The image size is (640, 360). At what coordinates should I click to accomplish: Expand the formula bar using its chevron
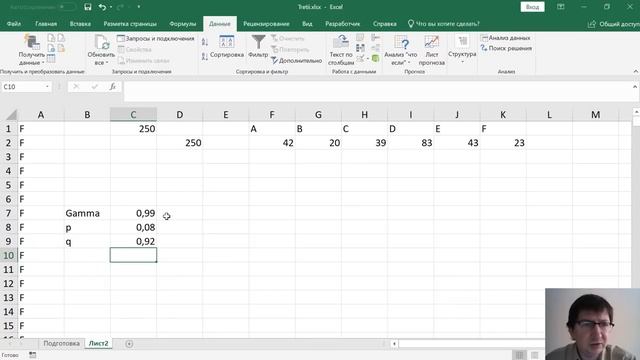(x=635, y=87)
